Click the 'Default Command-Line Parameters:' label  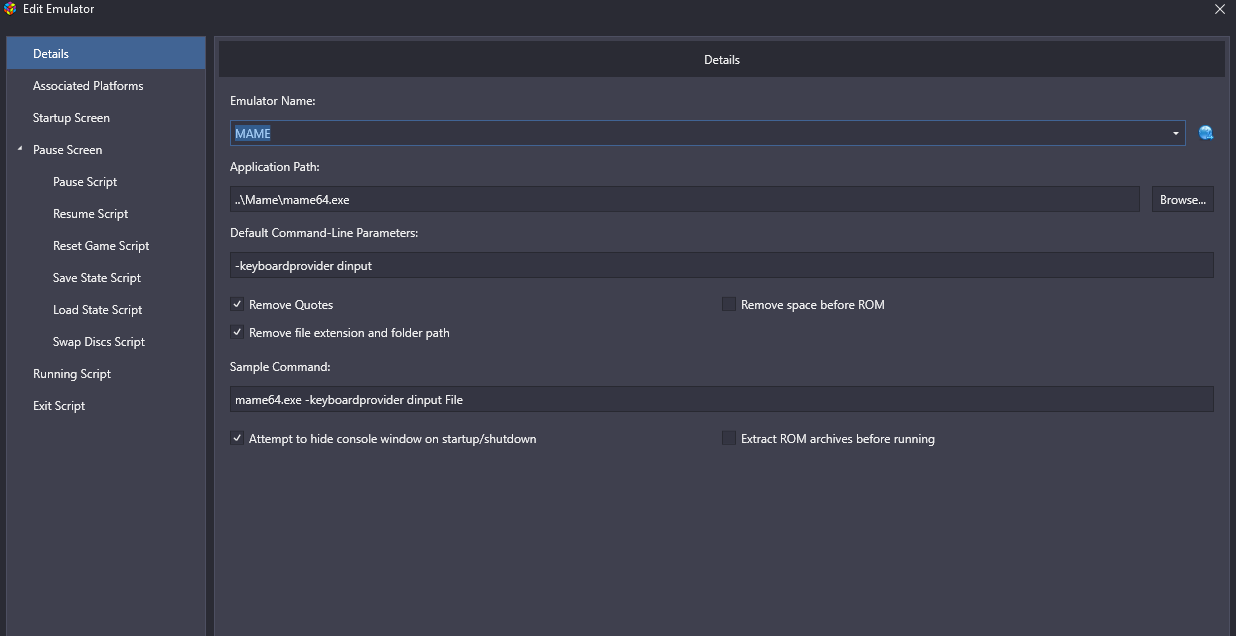324,233
